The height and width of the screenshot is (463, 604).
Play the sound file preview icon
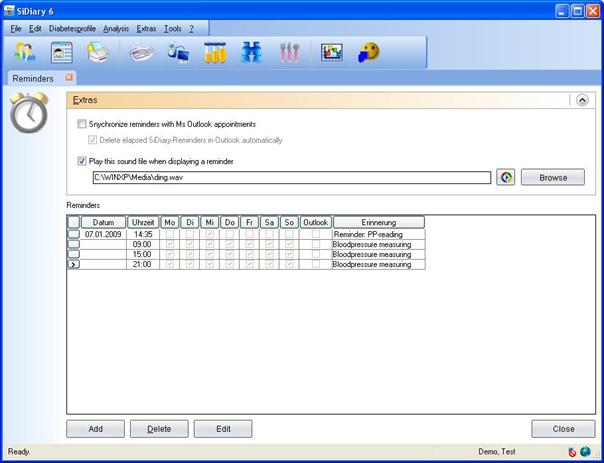coord(506,177)
